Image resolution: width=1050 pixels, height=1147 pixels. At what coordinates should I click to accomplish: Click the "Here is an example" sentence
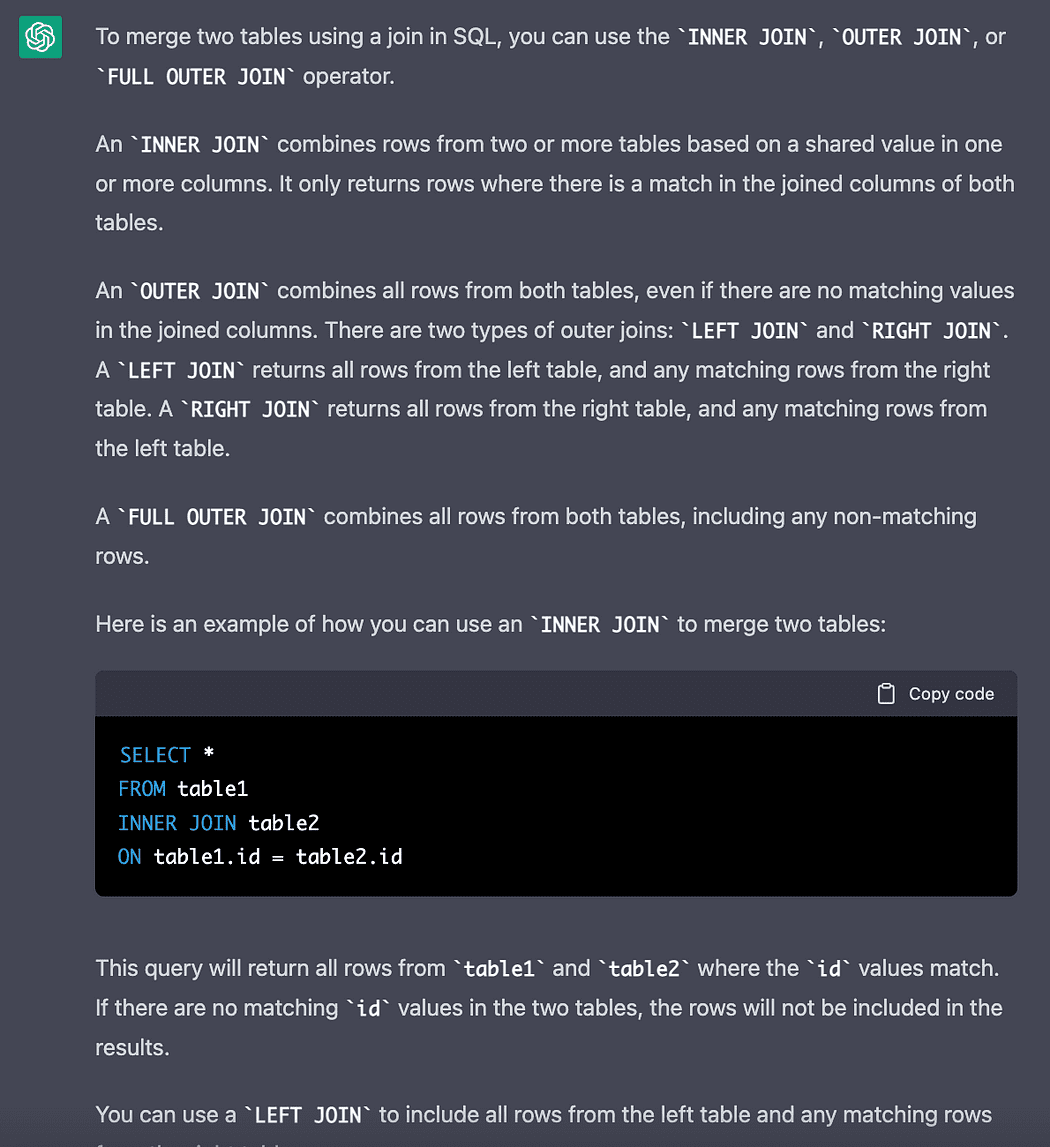[300, 625]
